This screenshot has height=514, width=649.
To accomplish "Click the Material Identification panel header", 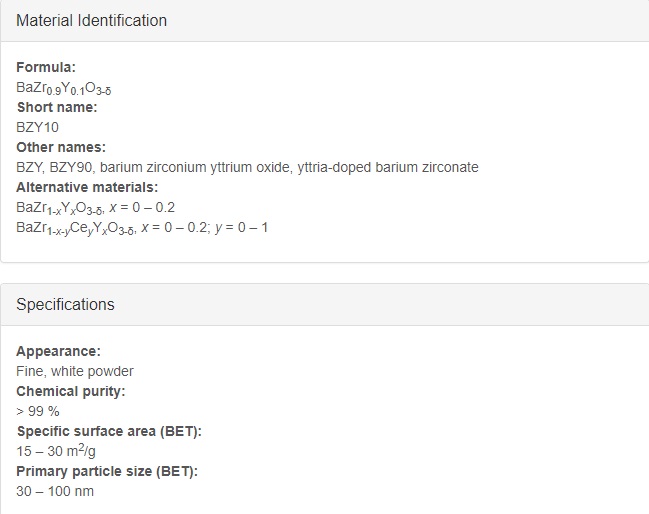I will click(324, 21).
